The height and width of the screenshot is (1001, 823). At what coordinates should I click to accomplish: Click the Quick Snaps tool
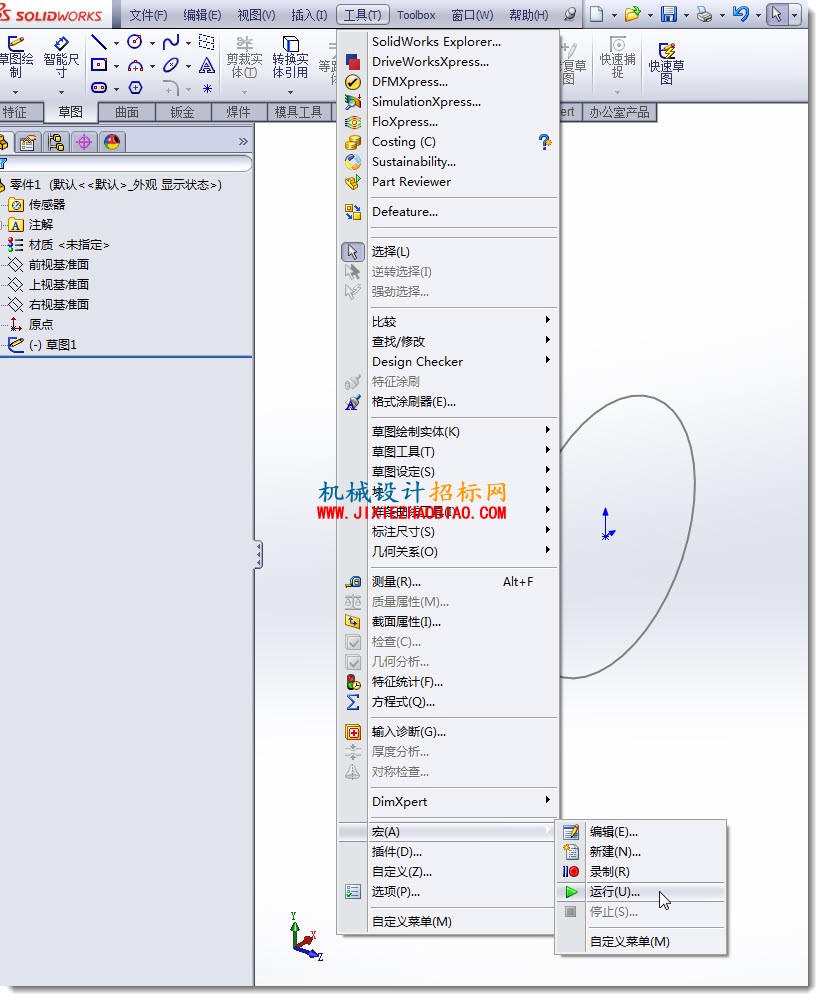pos(617,57)
